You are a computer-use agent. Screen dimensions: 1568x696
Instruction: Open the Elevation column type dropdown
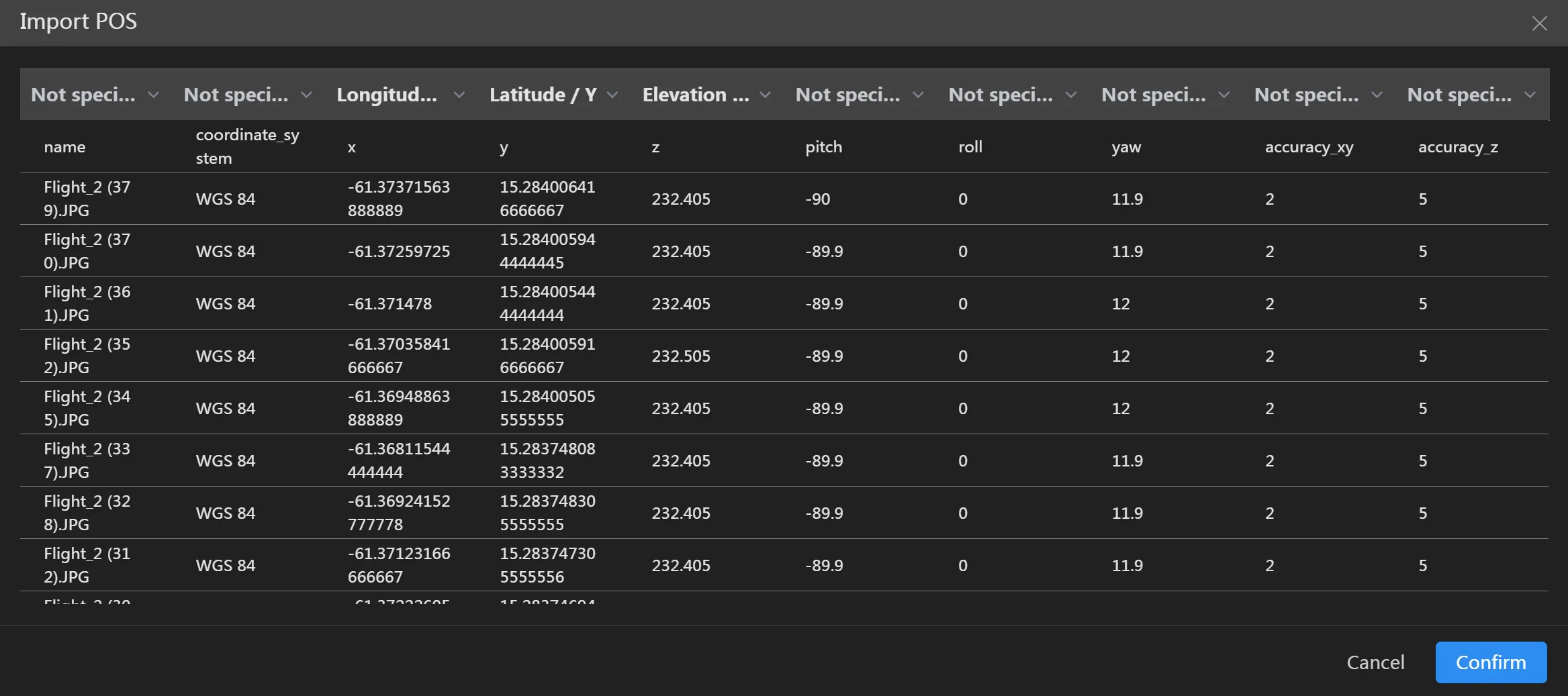[706, 95]
